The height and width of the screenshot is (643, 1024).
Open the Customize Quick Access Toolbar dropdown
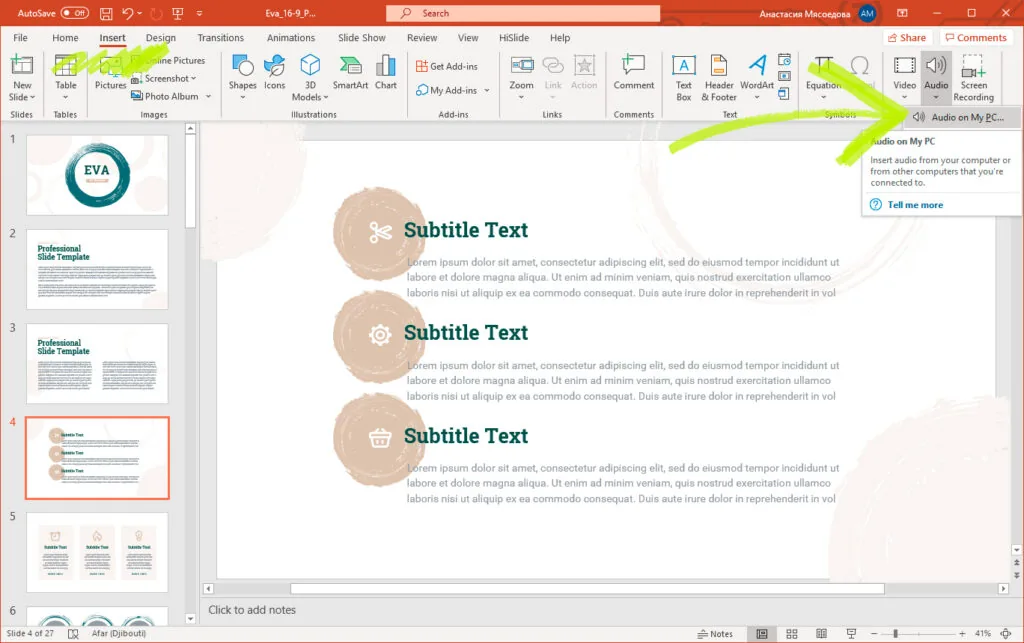[x=199, y=13]
